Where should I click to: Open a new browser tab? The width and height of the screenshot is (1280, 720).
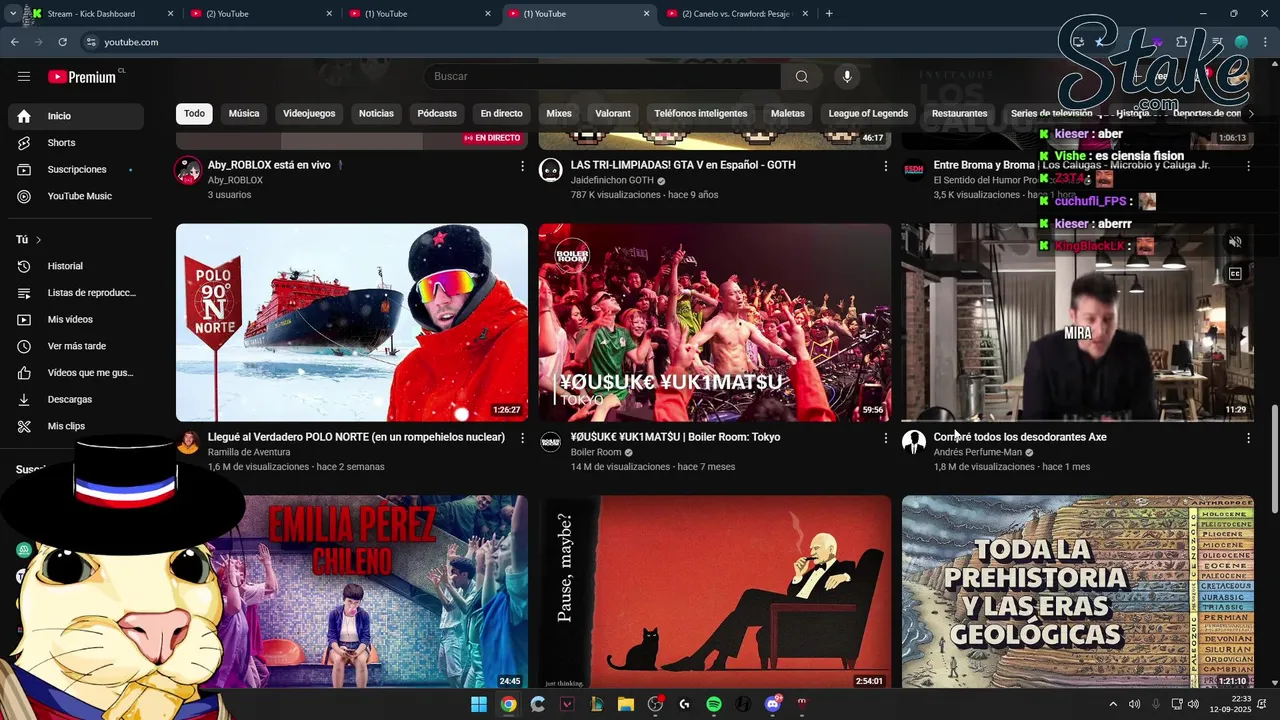click(x=829, y=14)
